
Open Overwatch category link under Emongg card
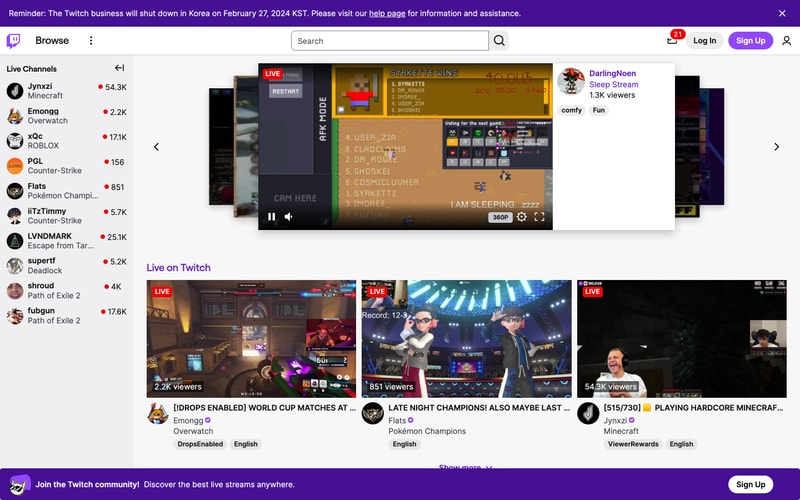point(193,431)
